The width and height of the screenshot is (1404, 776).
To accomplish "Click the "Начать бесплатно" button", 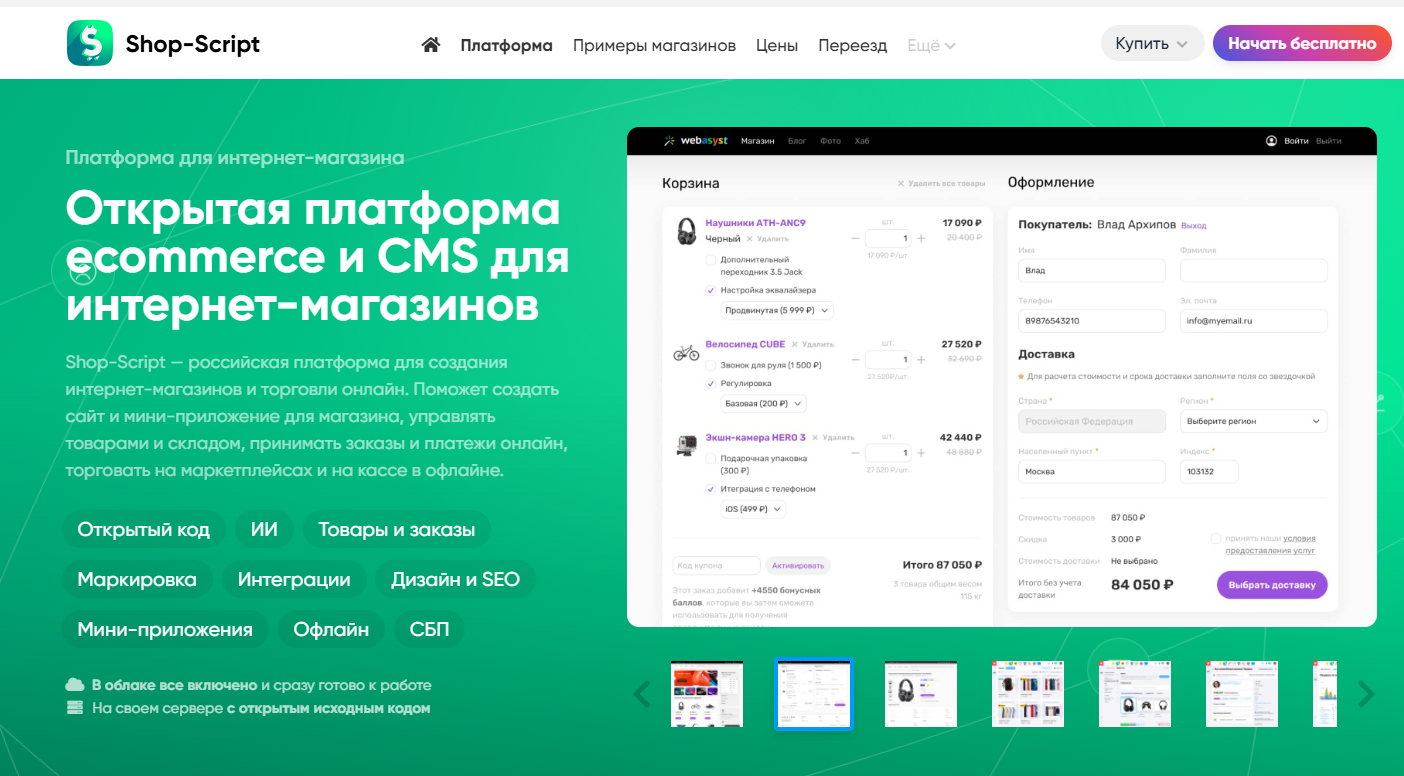I will coord(1302,44).
